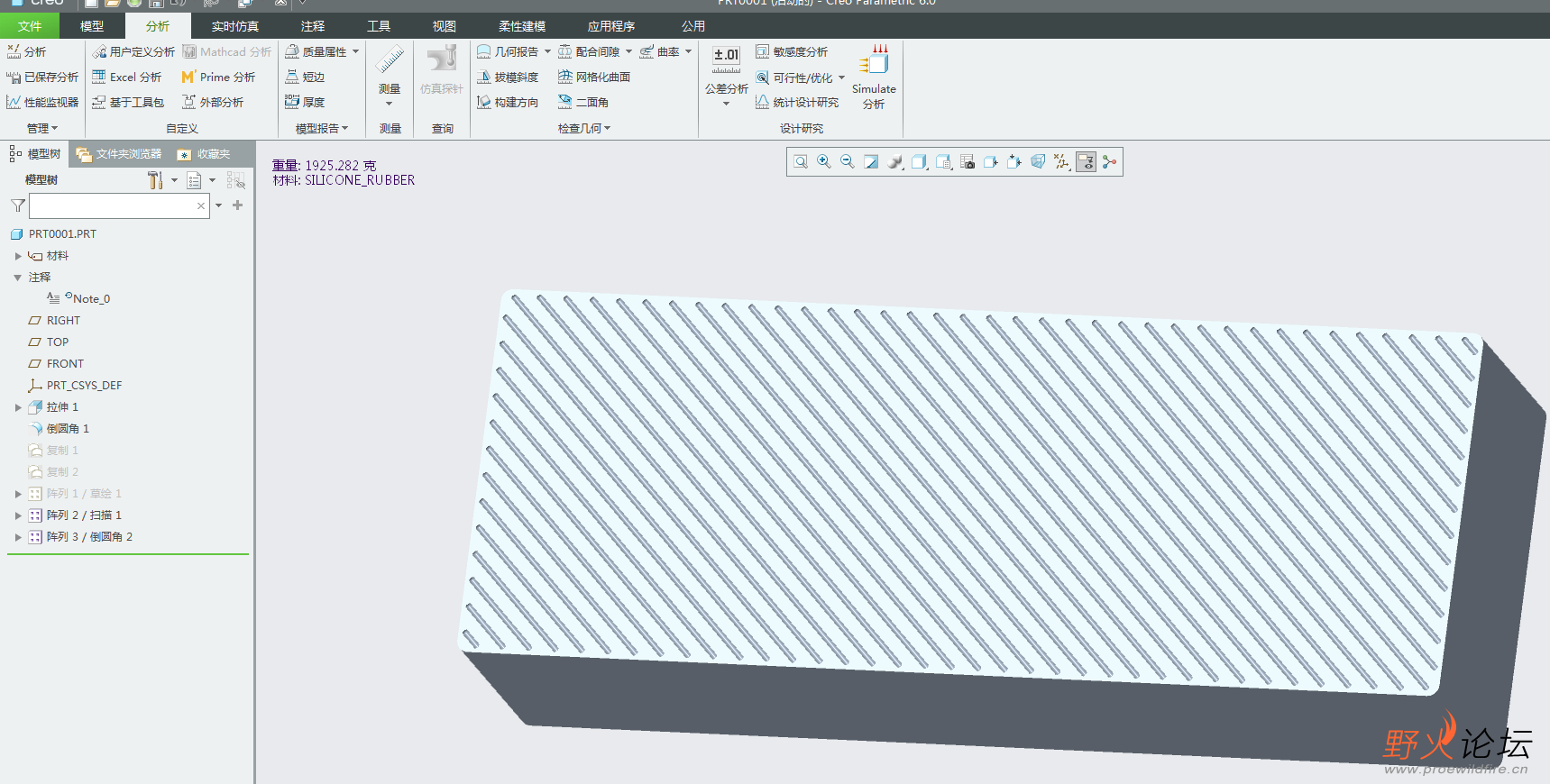Click the 测量 (Measure) ruler icon
The width and height of the screenshot is (1550, 784).
[x=390, y=60]
